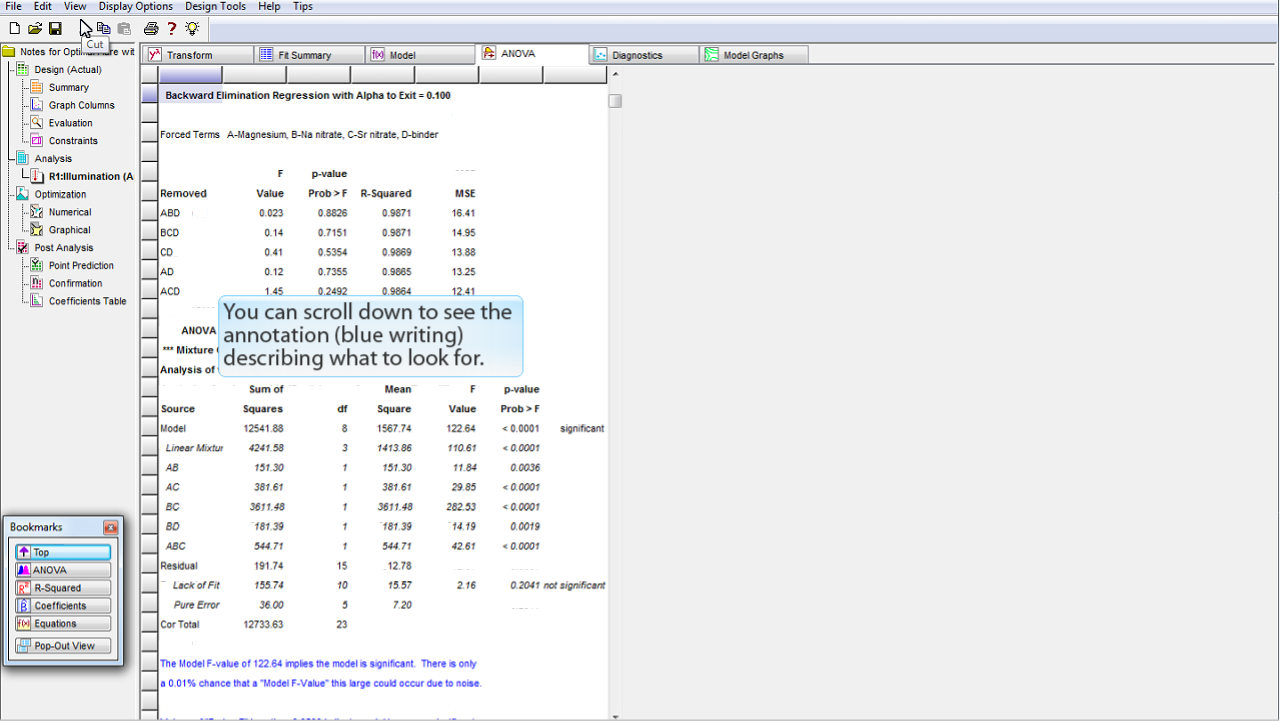Select Point Prediction under Post Analysis
1280x721 pixels.
(81, 266)
